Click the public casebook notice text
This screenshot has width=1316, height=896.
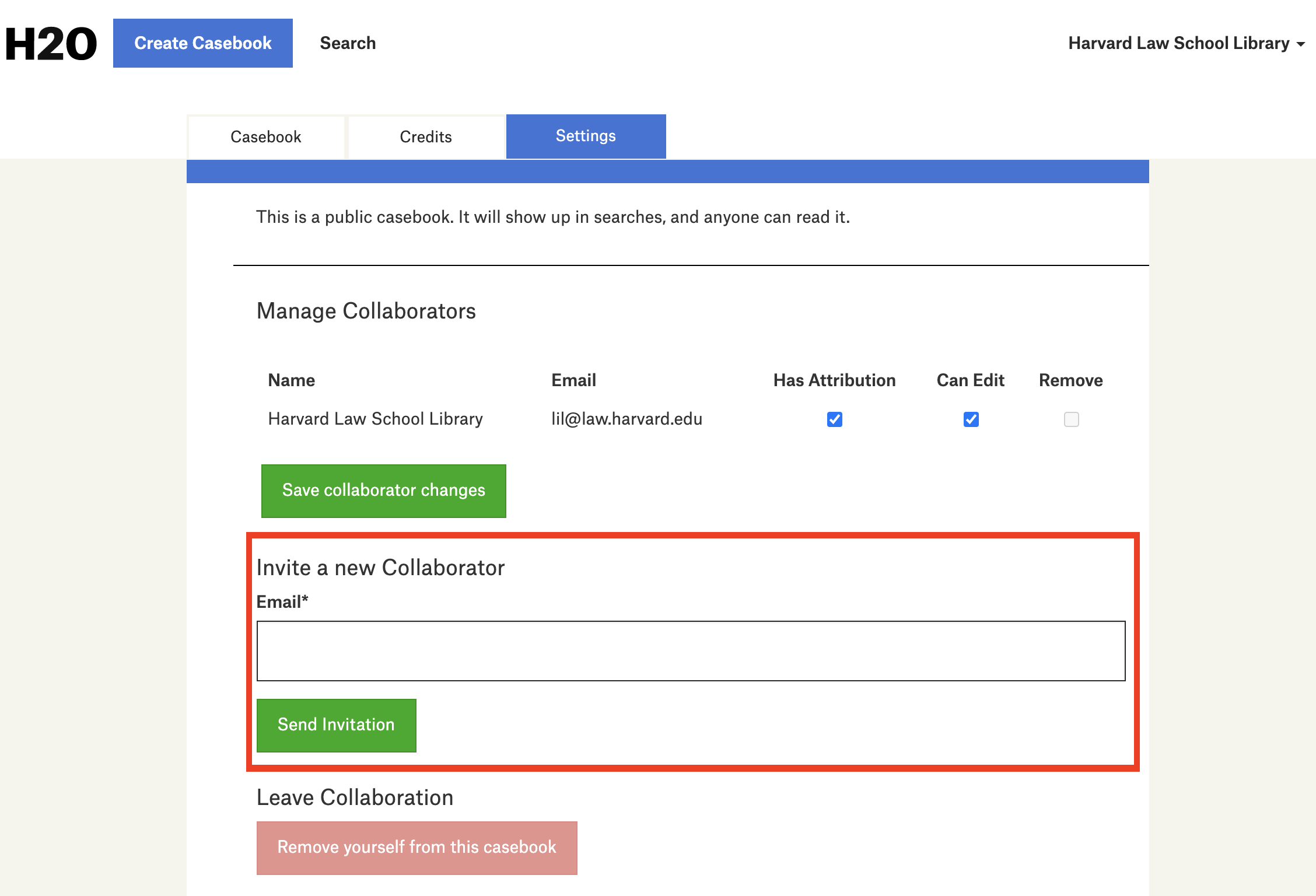click(x=553, y=217)
